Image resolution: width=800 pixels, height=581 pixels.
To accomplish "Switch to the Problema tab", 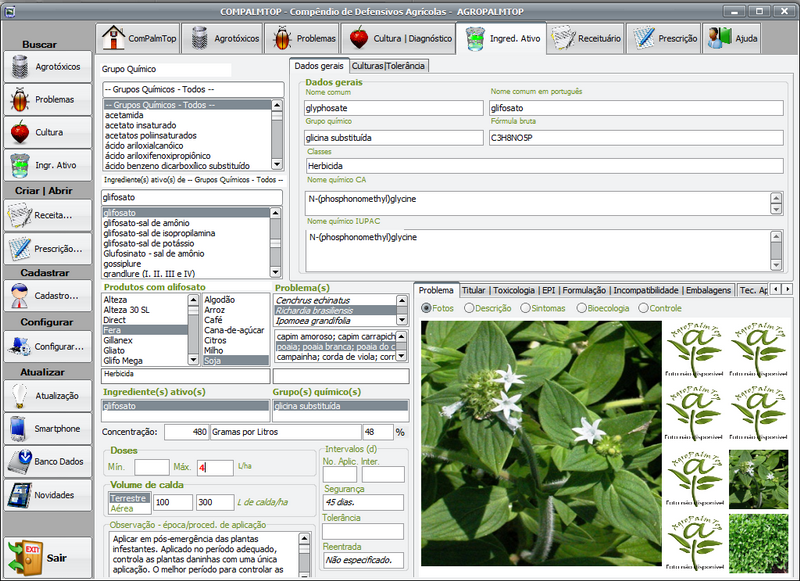I will [436, 290].
